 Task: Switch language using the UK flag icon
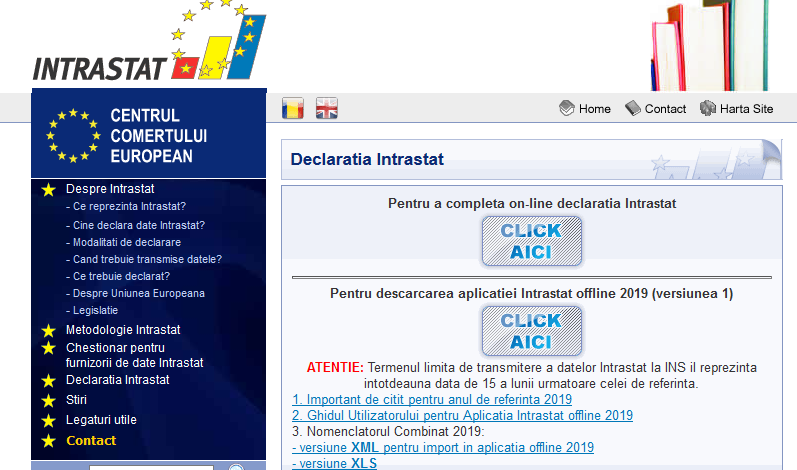click(326, 108)
